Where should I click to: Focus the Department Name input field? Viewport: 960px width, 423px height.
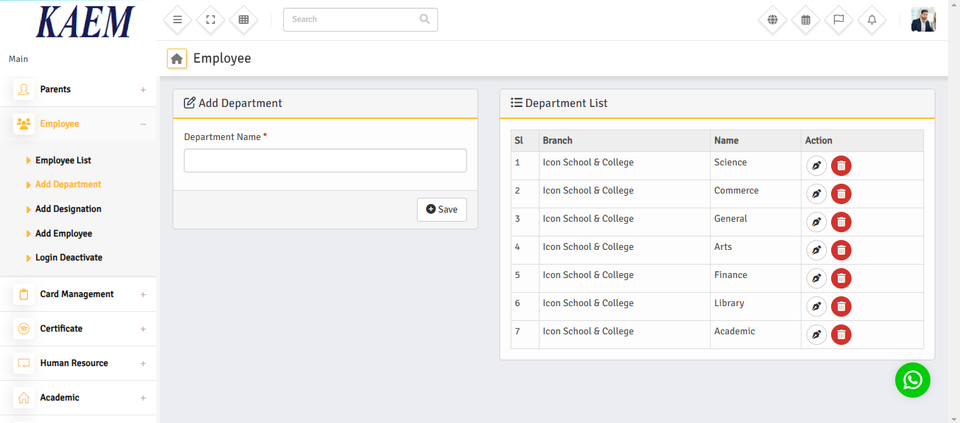(x=325, y=161)
